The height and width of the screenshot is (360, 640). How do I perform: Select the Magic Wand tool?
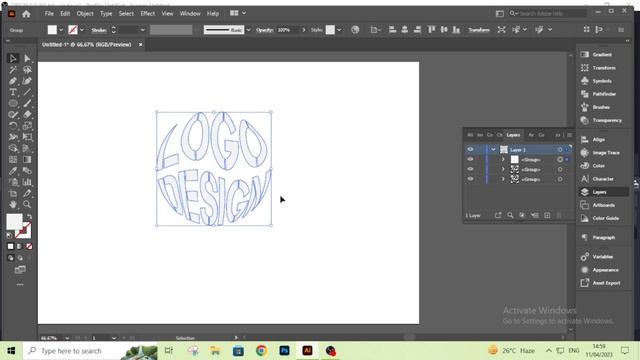click(13, 70)
